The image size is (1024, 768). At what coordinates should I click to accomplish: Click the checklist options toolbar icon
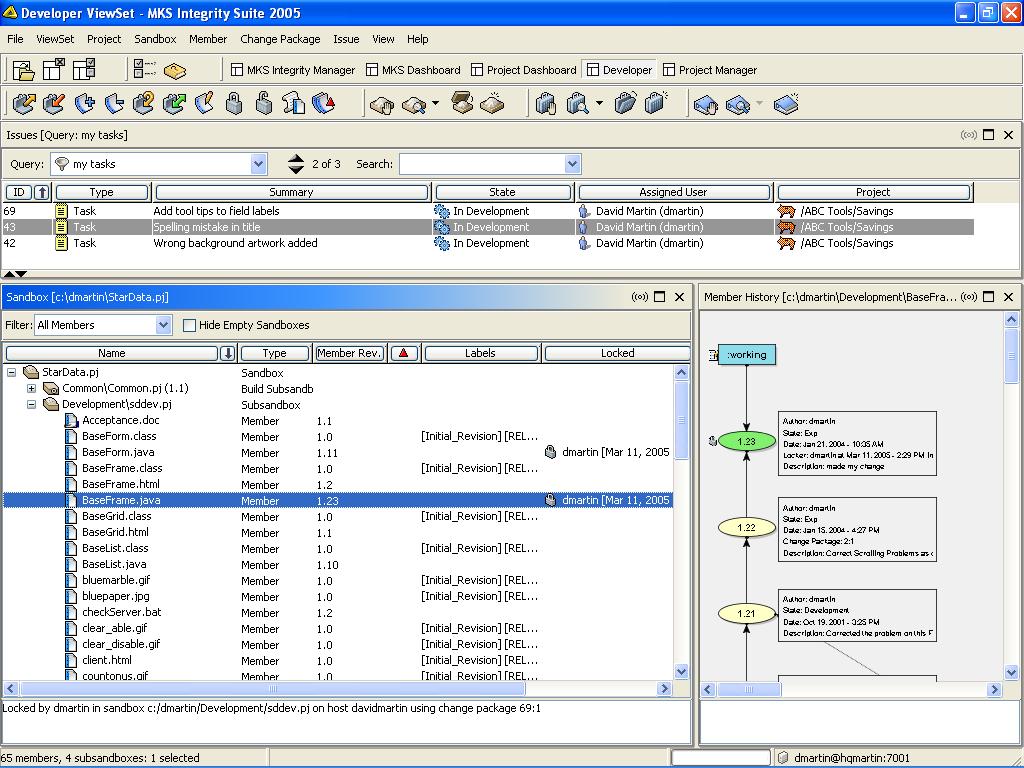point(144,69)
